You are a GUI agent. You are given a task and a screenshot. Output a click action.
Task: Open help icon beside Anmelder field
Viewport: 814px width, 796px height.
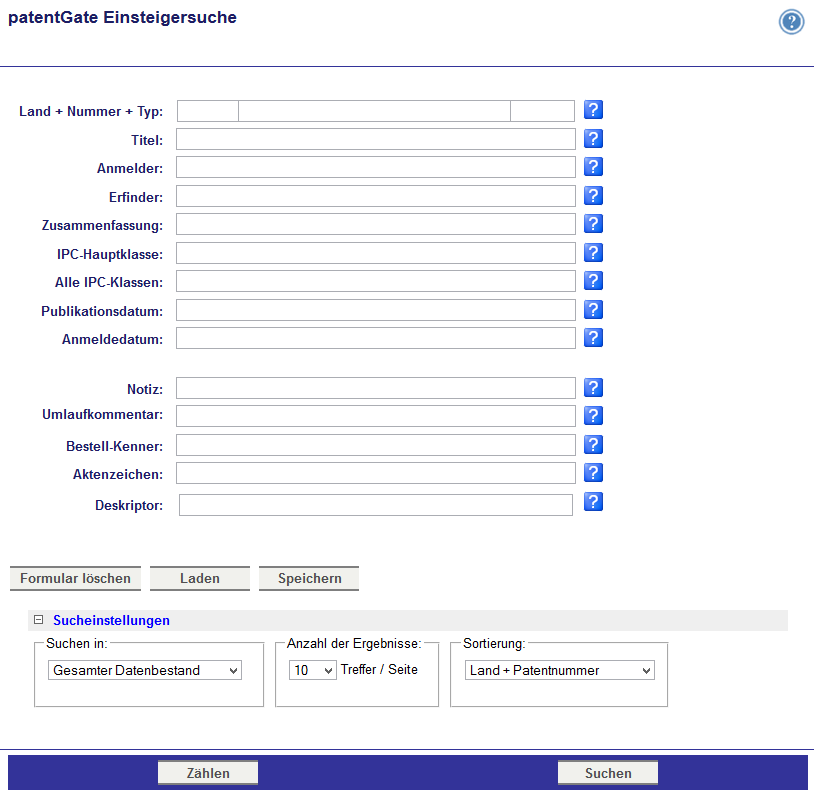point(593,167)
